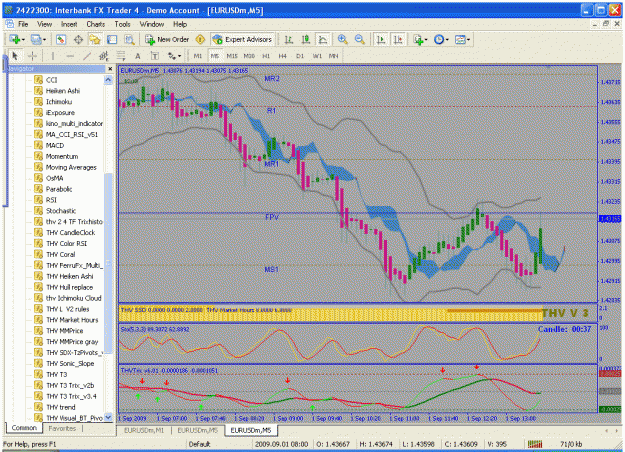
Task: Expand the Periods dropdown arrow
Action: point(447,40)
